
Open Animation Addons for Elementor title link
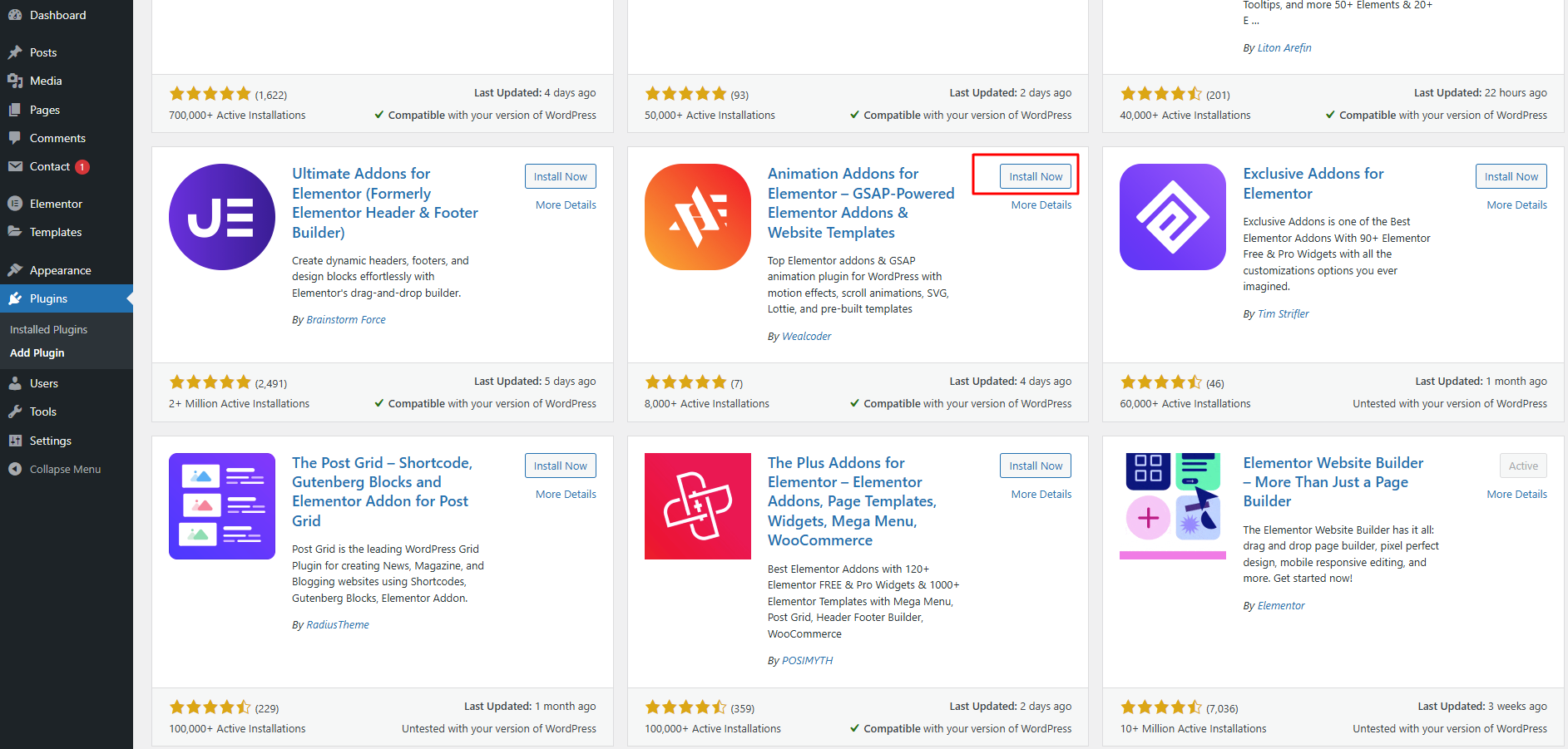(861, 203)
